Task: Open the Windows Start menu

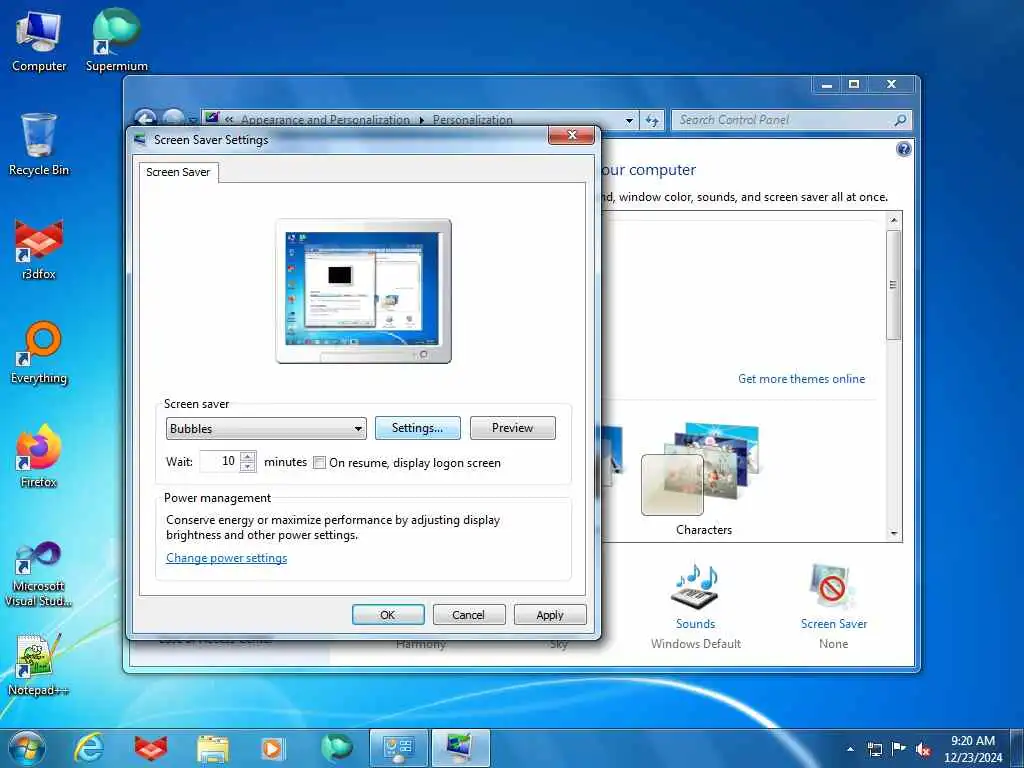Action: (x=27, y=748)
